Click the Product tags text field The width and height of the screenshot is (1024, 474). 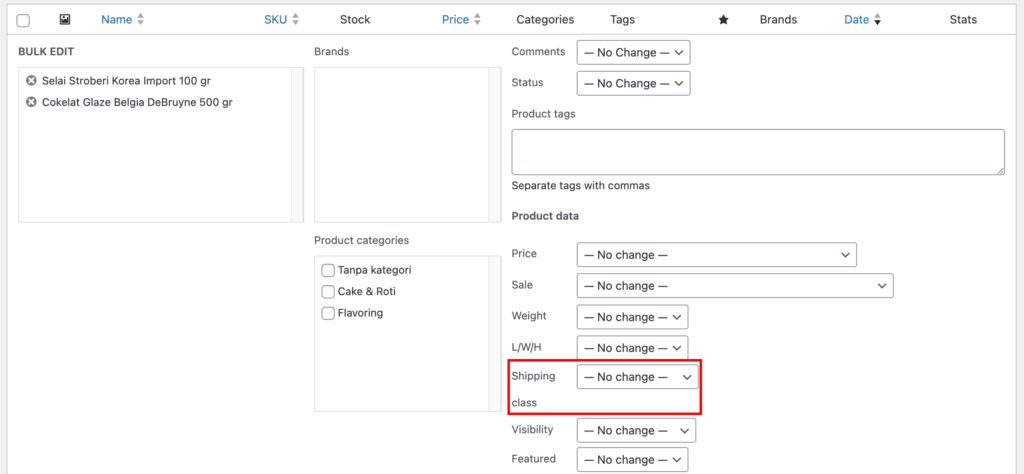(x=757, y=152)
